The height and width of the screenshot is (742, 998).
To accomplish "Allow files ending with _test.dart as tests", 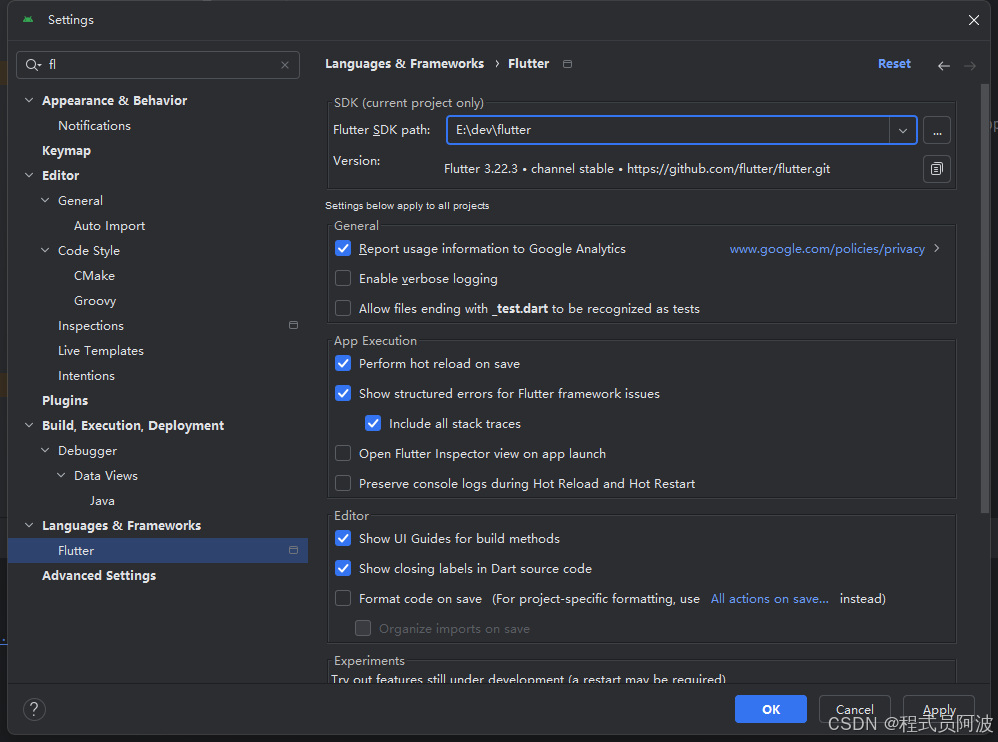I will pos(343,308).
